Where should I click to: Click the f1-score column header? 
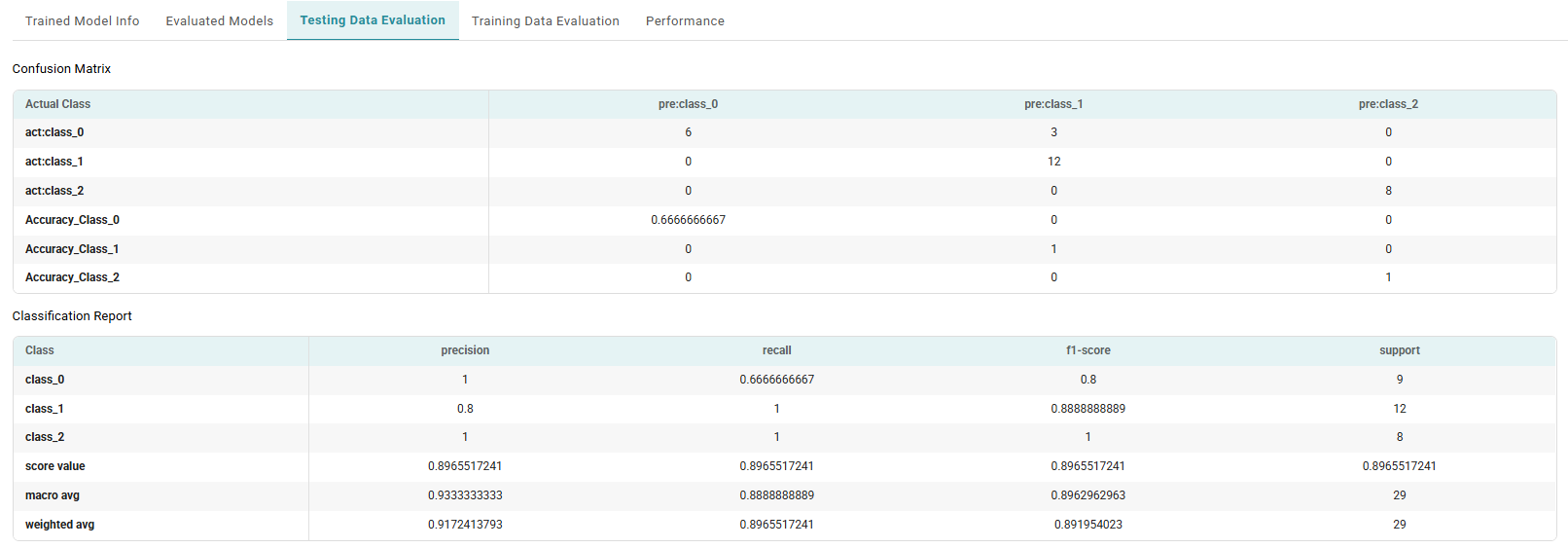1087,350
